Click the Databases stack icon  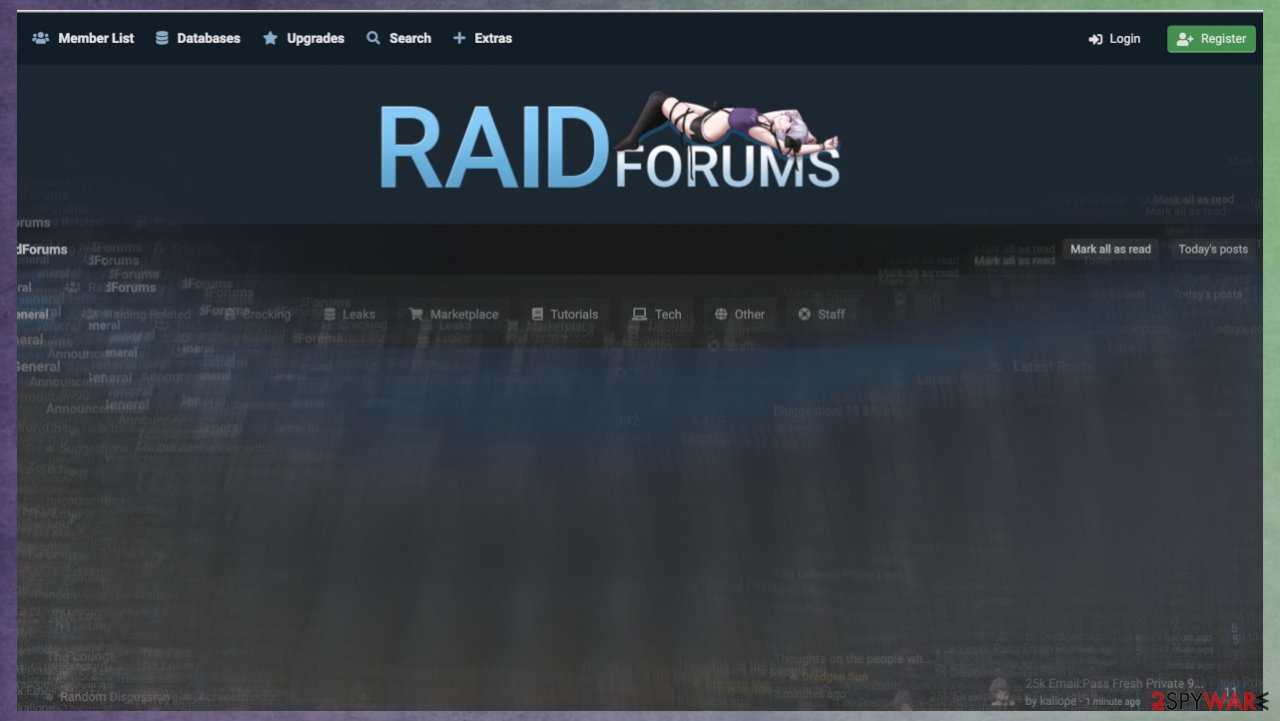click(162, 38)
